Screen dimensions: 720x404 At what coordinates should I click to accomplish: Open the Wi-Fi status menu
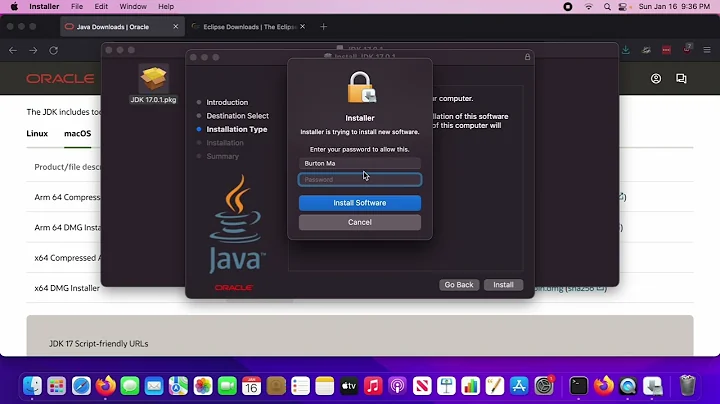(588, 6)
